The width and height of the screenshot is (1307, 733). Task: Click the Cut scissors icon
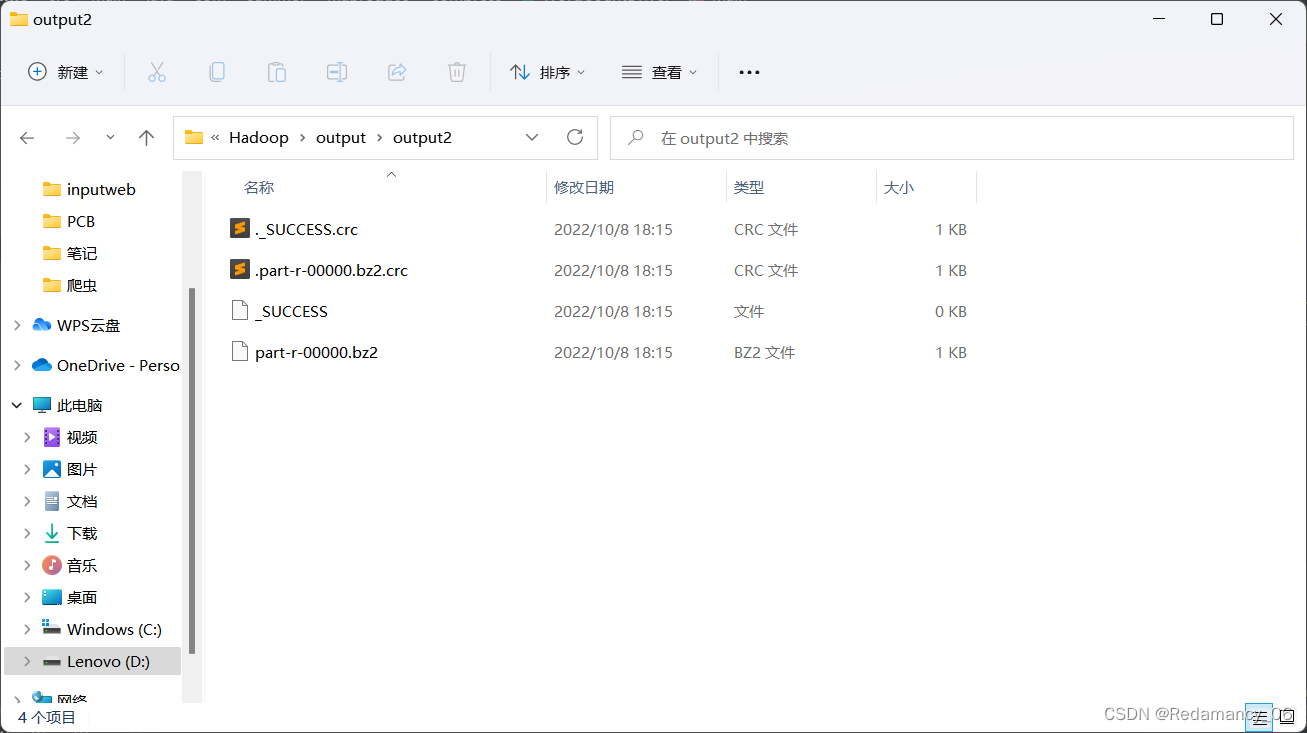pyautogui.click(x=156, y=72)
